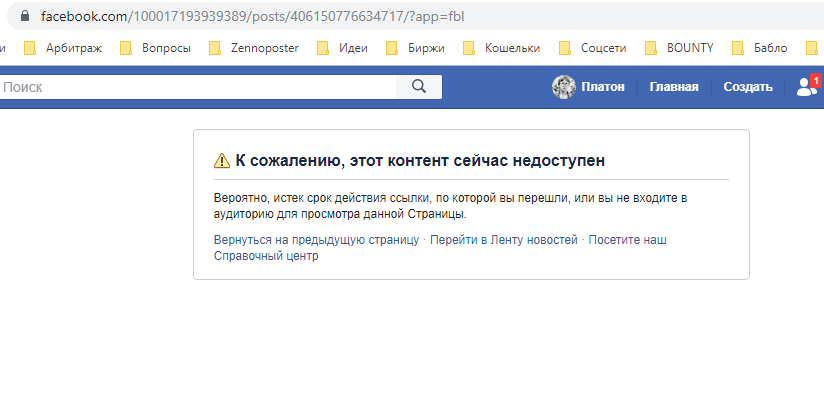Select the facebook.com URL in address bar
Viewport: 824px width, 413px height.
(253, 16)
